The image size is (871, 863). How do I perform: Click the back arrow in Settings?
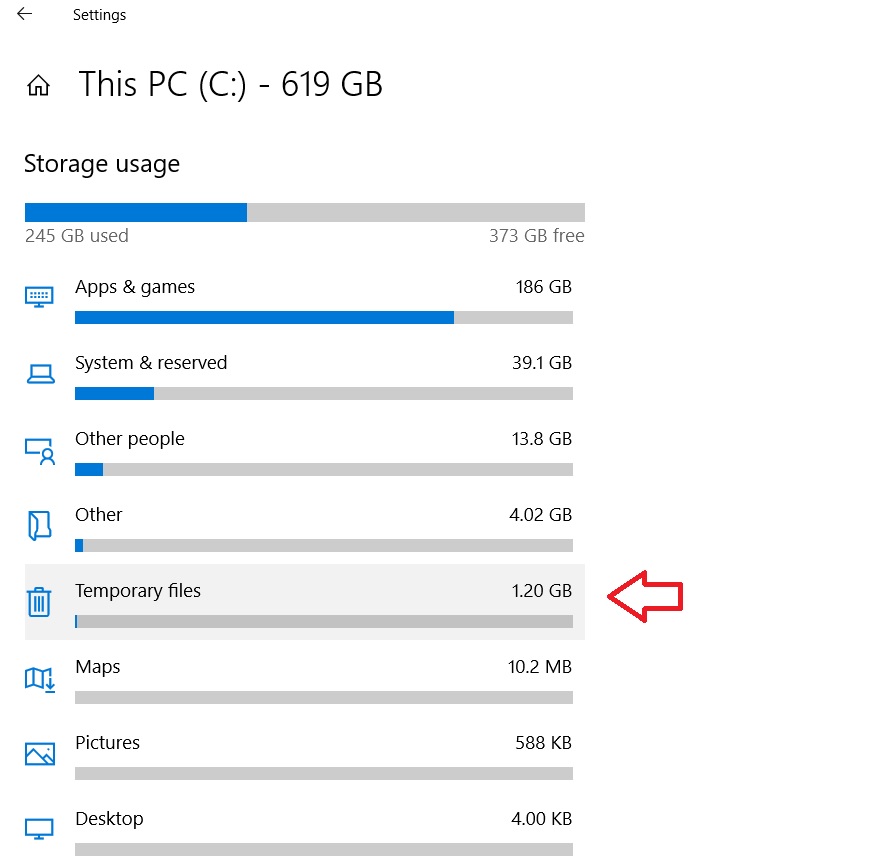(x=24, y=14)
